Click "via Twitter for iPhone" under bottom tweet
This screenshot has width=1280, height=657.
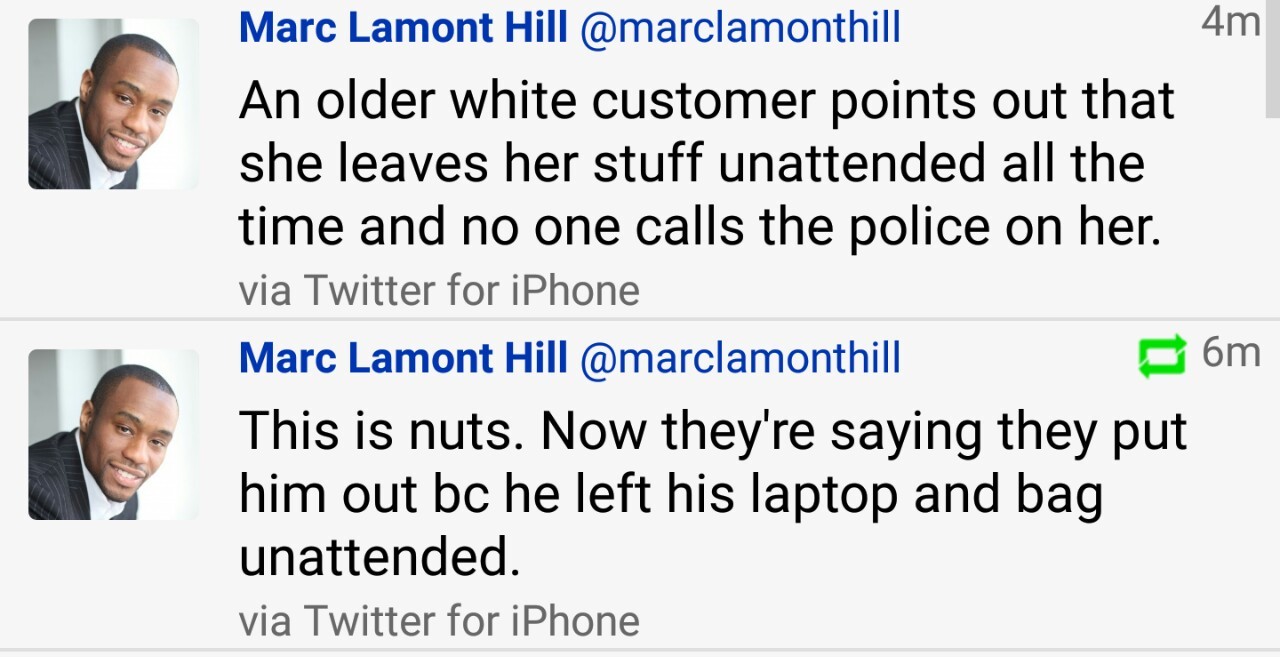coord(439,621)
